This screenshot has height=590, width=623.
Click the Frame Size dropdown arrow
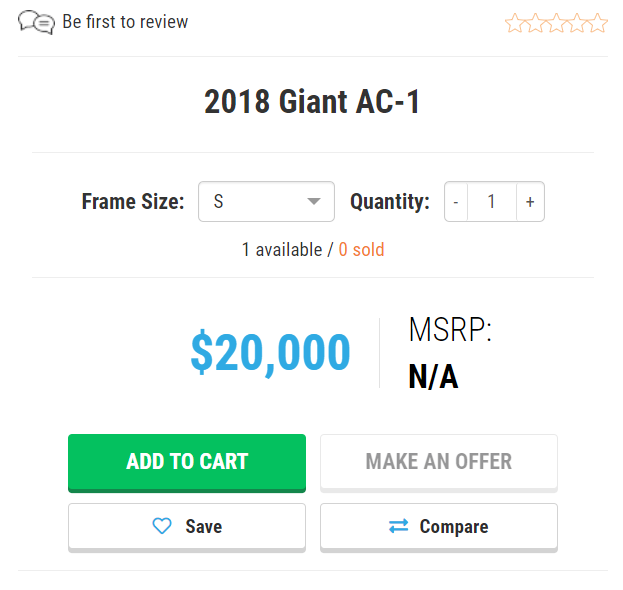[x=314, y=201]
